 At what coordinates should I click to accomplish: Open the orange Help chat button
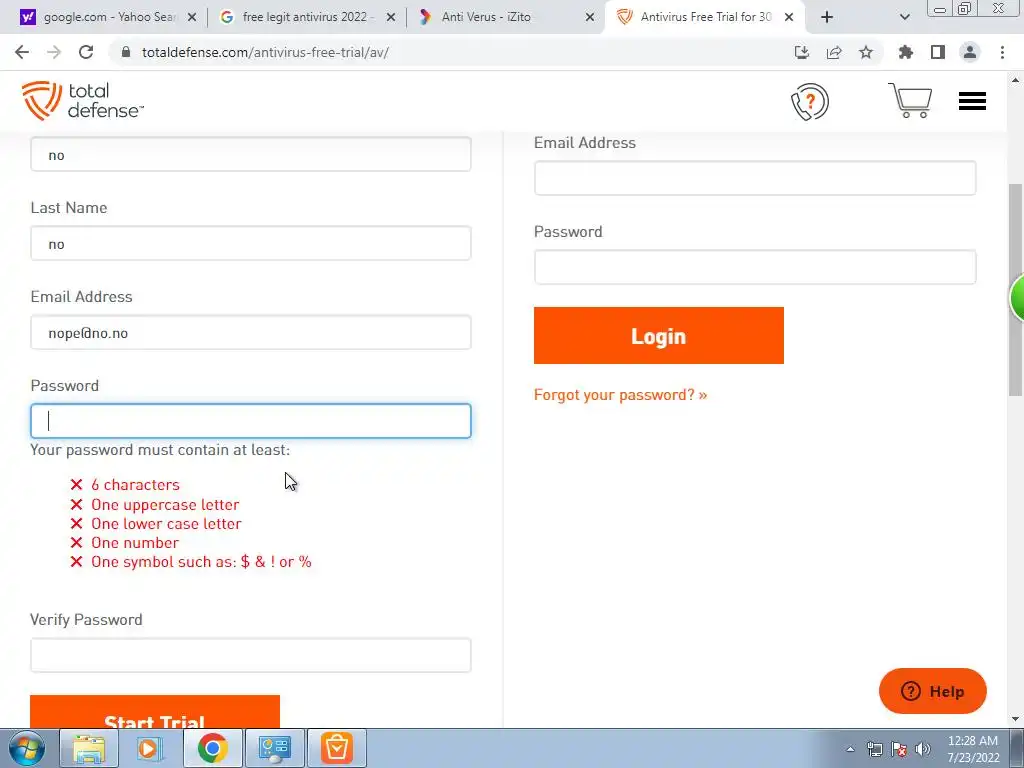(x=933, y=691)
